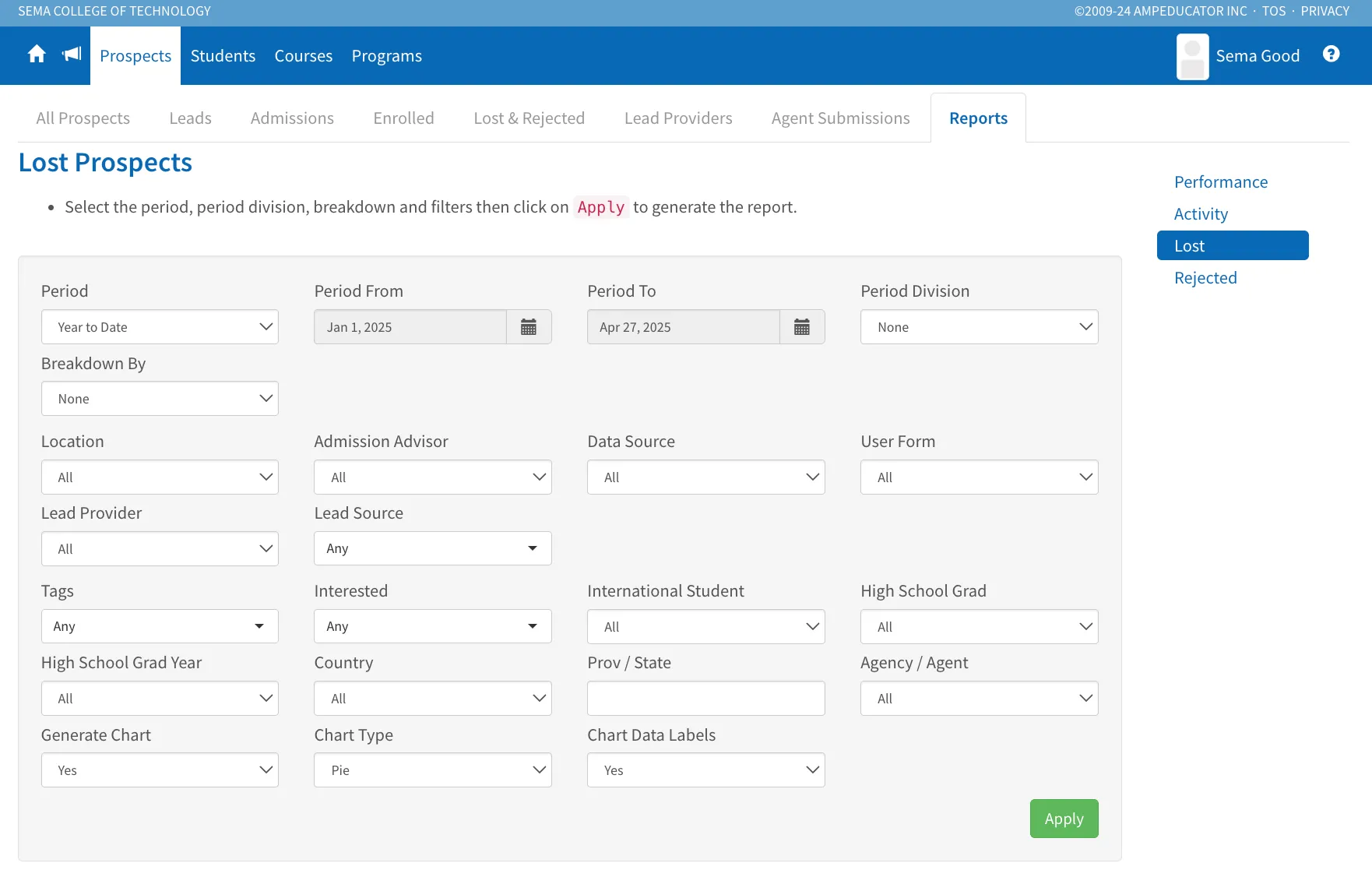
Task: Click the Sema Good user avatar
Action: coord(1192,56)
